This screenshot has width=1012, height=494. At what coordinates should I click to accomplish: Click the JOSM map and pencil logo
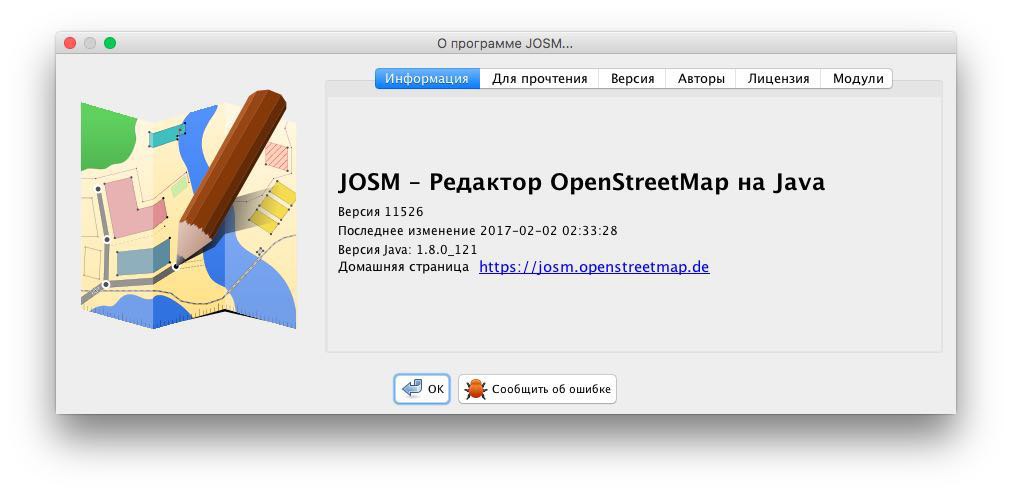[x=188, y=209]
